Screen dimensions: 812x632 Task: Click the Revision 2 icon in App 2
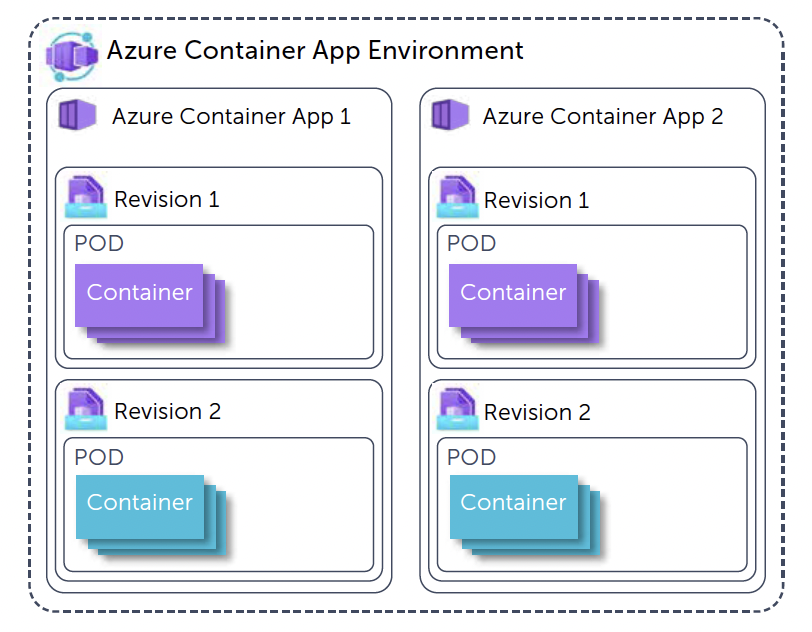[457, 409]
